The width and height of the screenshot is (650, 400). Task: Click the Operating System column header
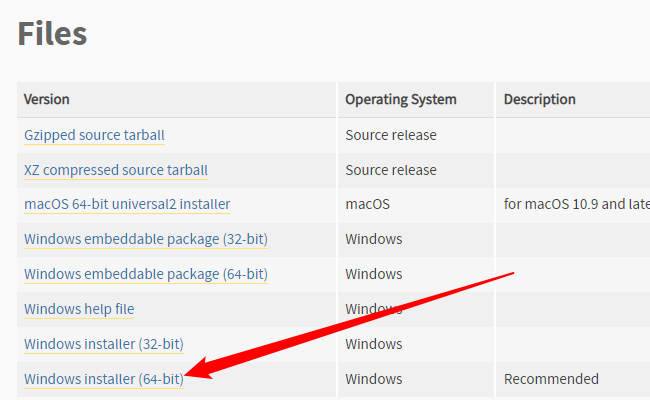click(x=400, y=100)
